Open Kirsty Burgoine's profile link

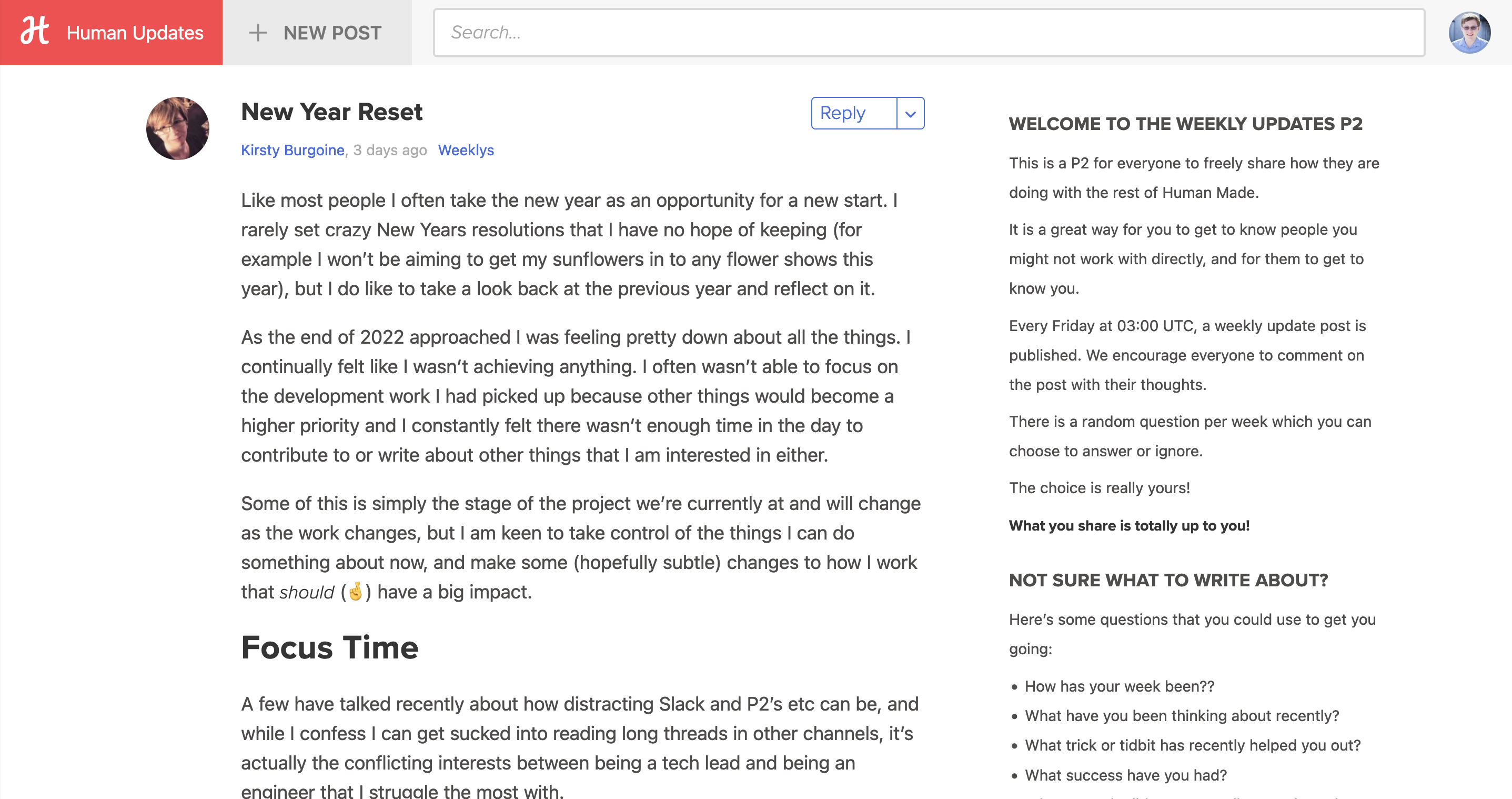[291, 151]
